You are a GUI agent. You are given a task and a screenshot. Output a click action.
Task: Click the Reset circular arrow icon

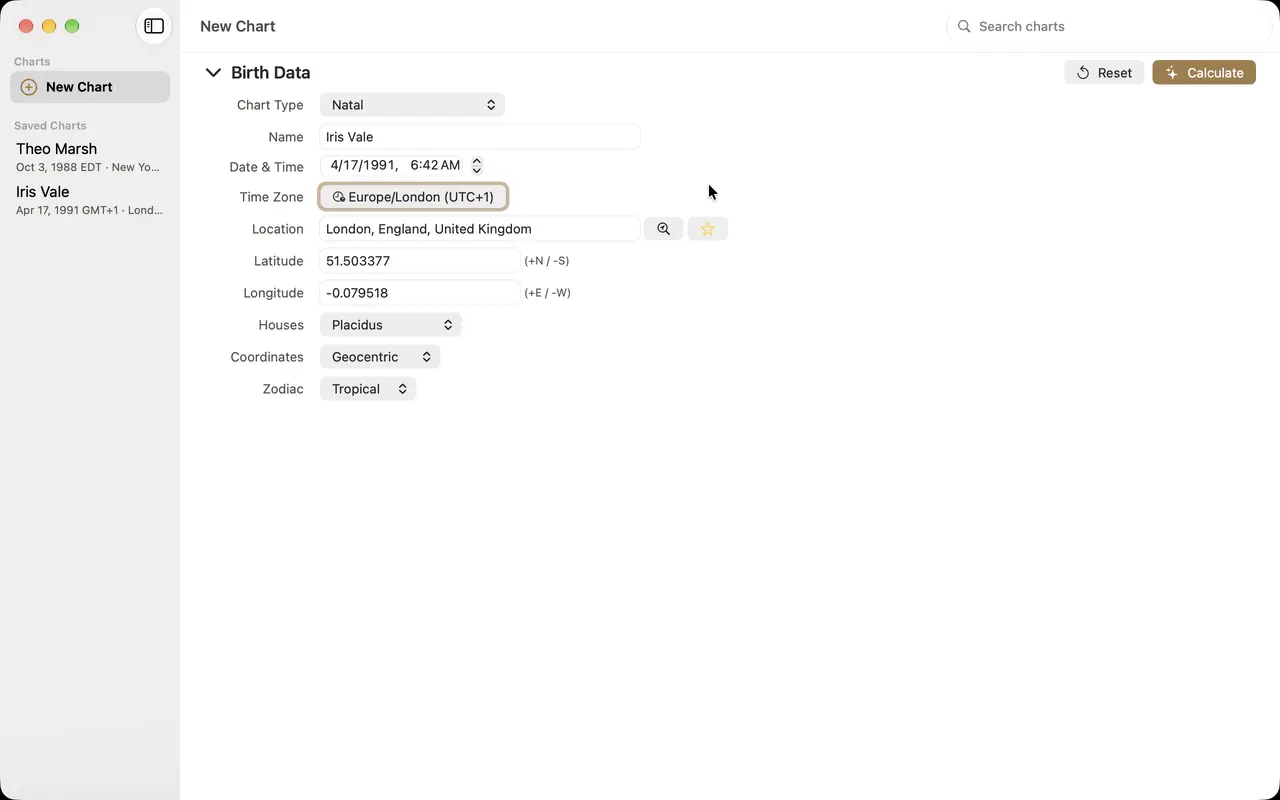[1083, 73]
